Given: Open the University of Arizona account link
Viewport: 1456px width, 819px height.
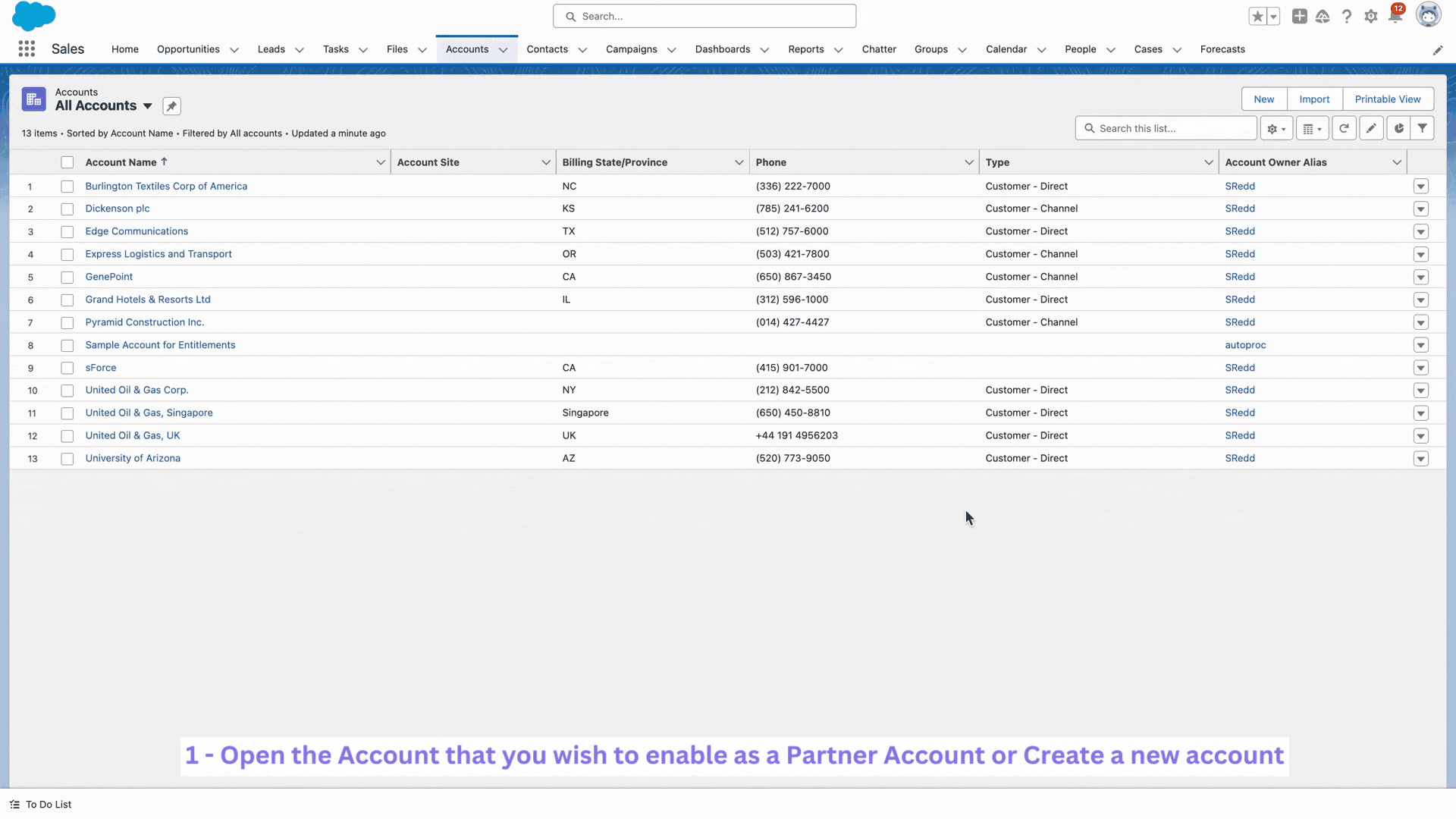Looking at the screenshot, I should (x=133, y=458).
